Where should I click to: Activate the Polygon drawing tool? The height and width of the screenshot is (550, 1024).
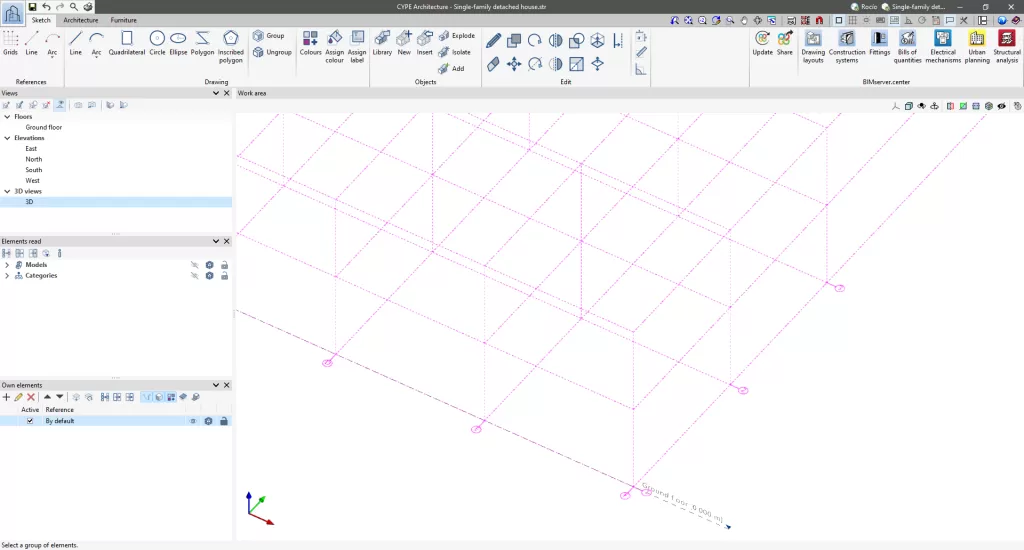(x=202, y=43)
